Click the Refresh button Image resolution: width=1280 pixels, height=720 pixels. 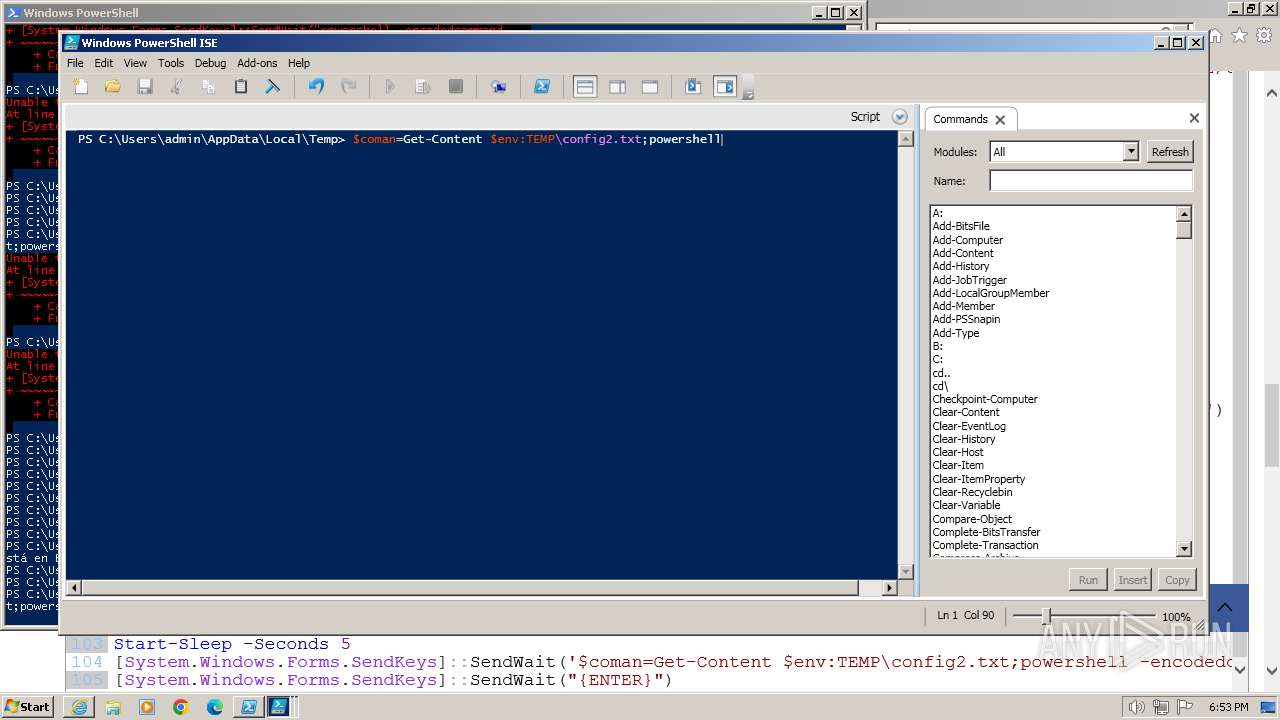pos(1169,152)
